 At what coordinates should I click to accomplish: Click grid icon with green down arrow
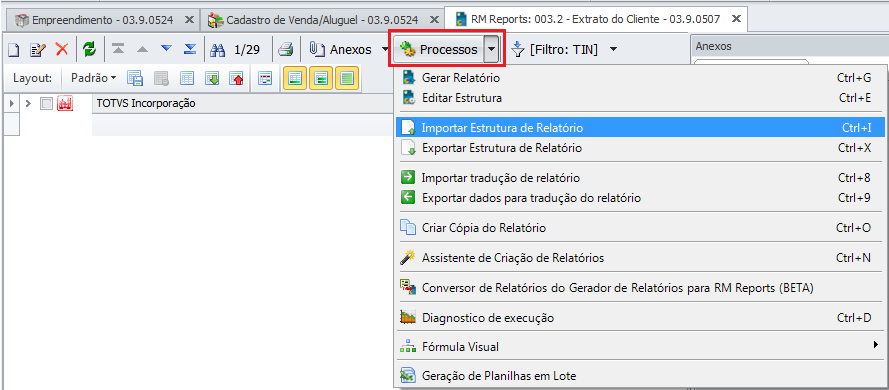pos(212,78)
